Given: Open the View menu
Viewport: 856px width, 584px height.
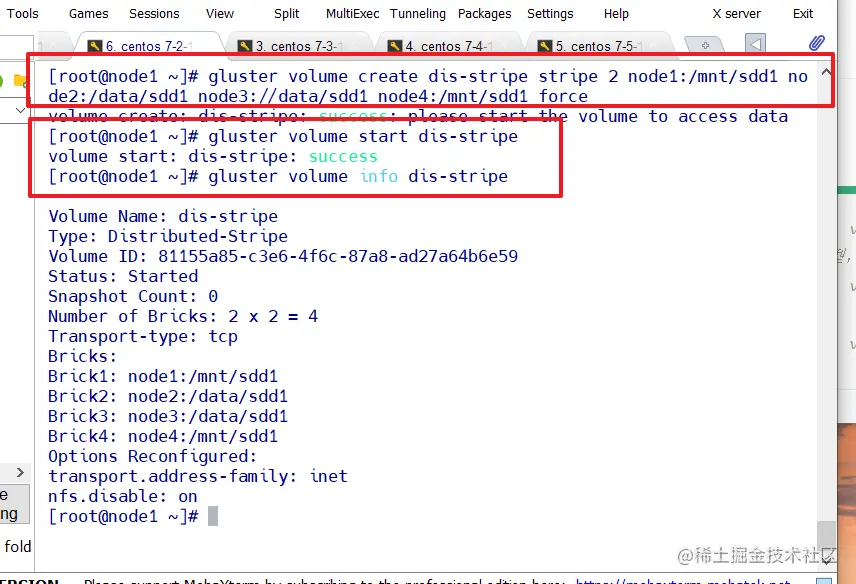Looking at the screenshot, I should click(219, 14).
